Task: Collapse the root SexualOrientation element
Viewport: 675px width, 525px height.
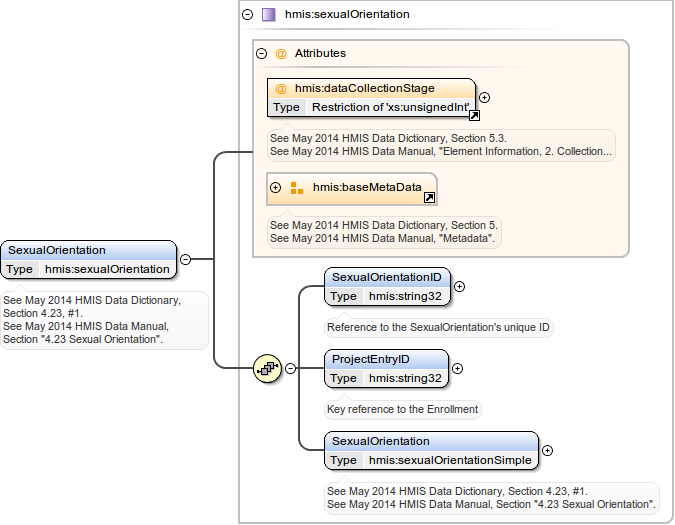Action: coord(185,260)
